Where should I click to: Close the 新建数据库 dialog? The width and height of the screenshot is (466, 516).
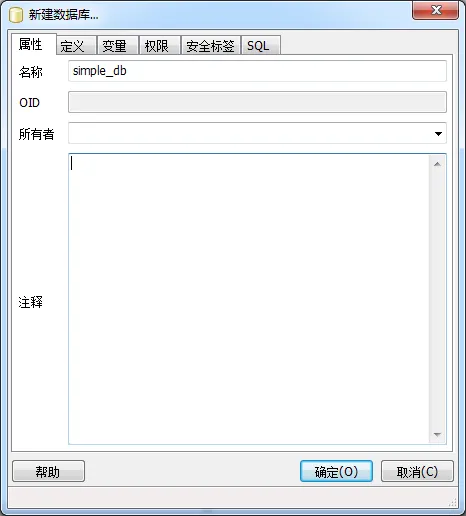(435, 10)
